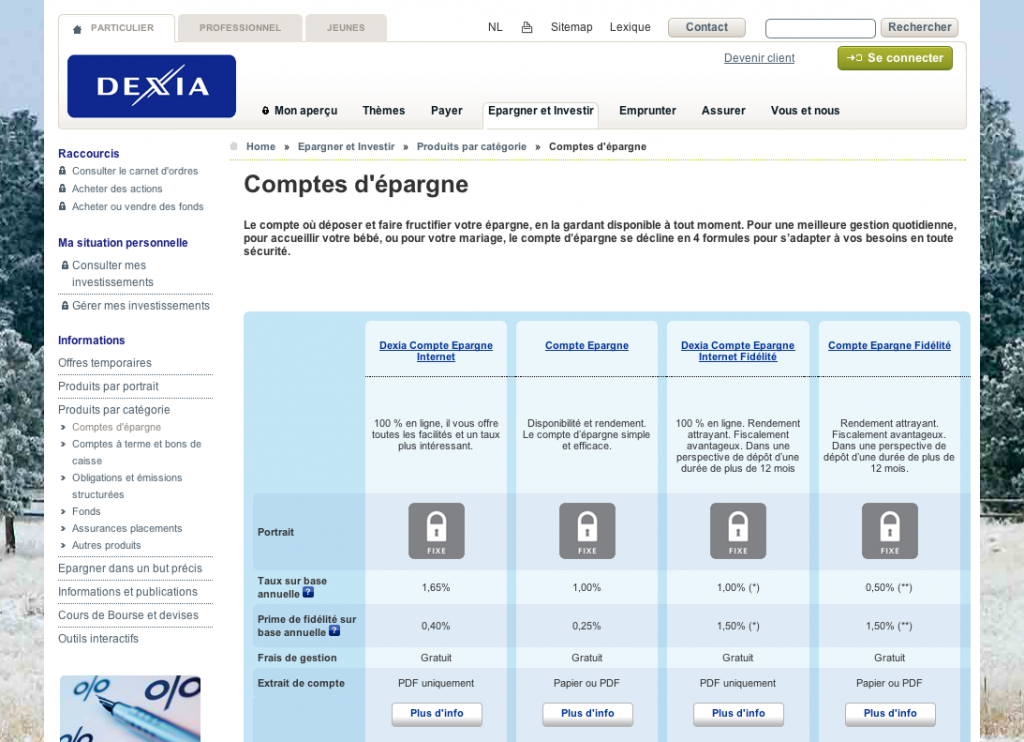
Task: Open Produits par catégorie breadcrumb link
Action: (472, 146)
